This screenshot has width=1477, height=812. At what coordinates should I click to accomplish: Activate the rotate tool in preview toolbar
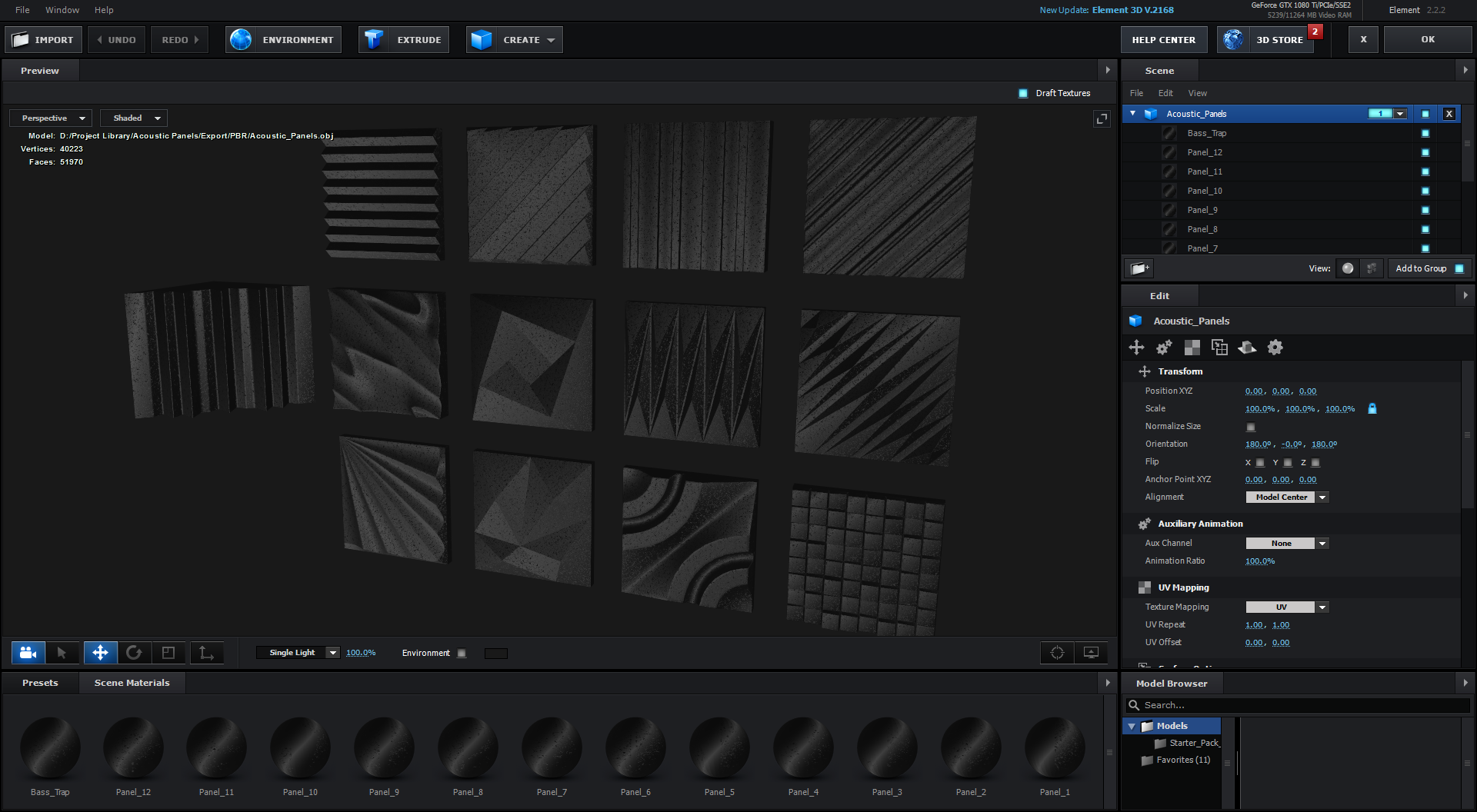134,653
